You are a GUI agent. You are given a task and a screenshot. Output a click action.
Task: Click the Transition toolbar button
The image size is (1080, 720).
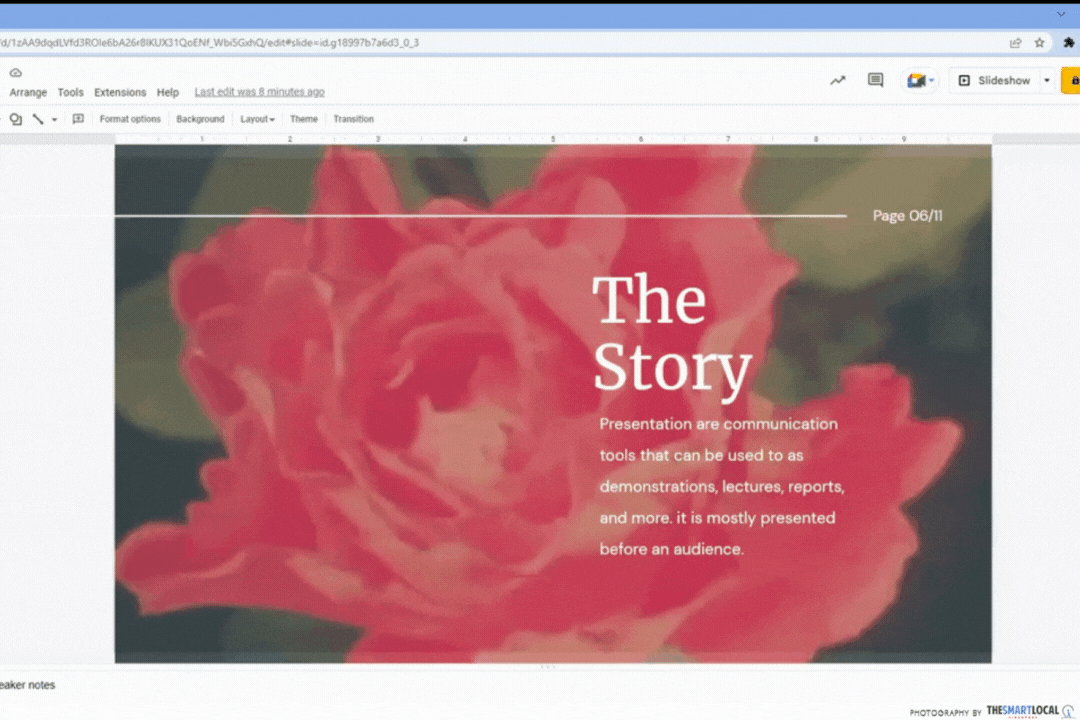[x=353, y=119]
